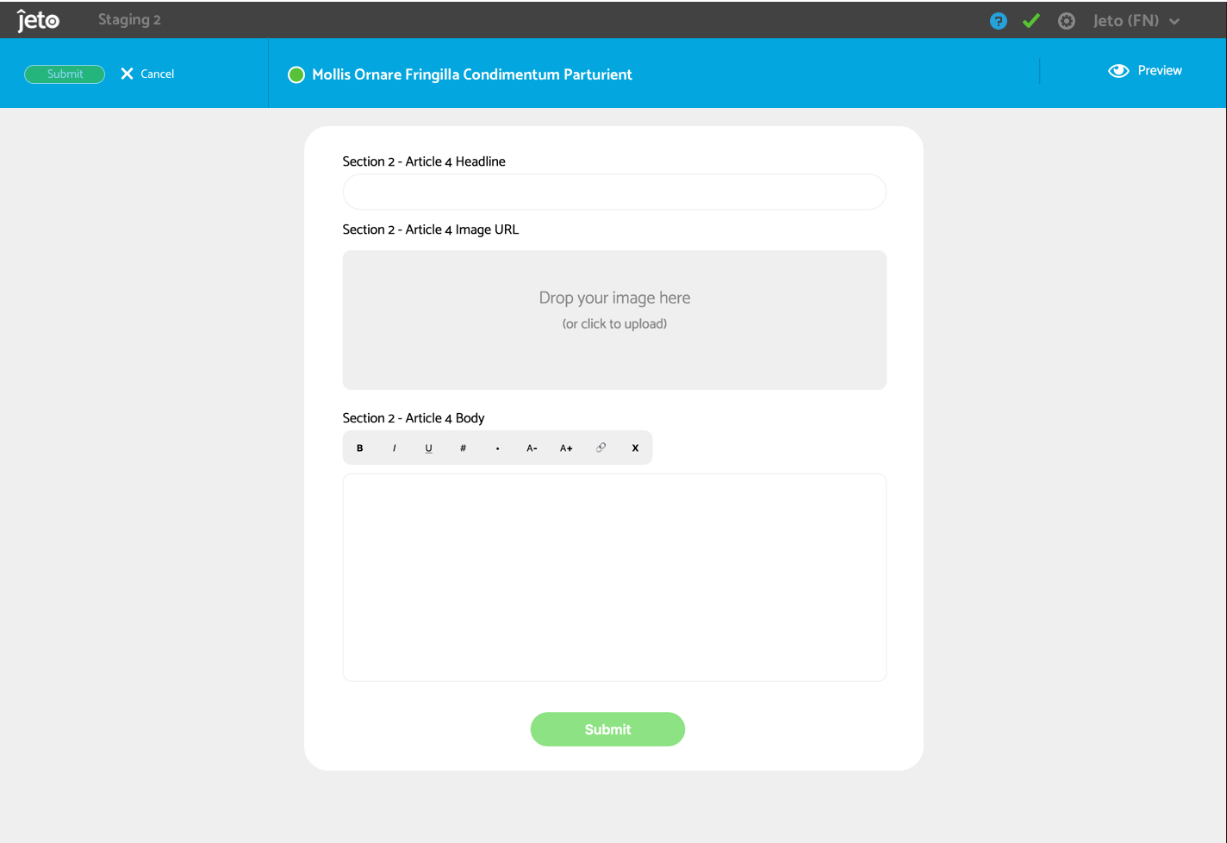Screen dimensions: 1227x843
Task: Cancel editing with the X Cancel button
Action: pos(147,74)
